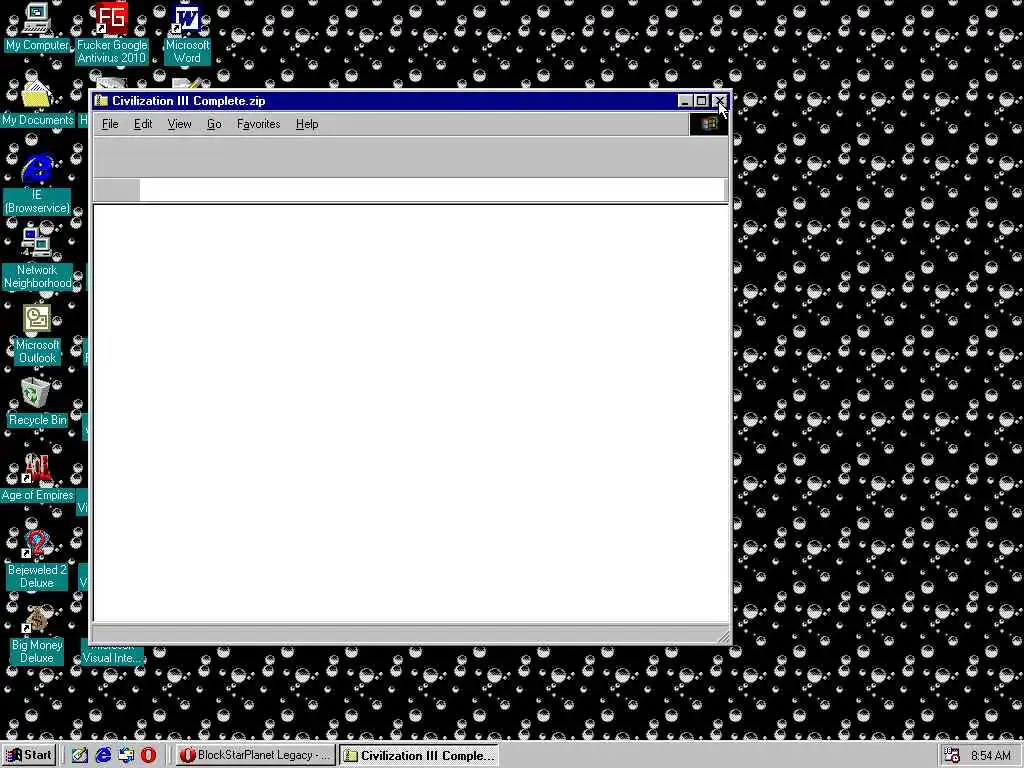
Task: Click the window's bottom-right resize grip
Action: (722, 637)
